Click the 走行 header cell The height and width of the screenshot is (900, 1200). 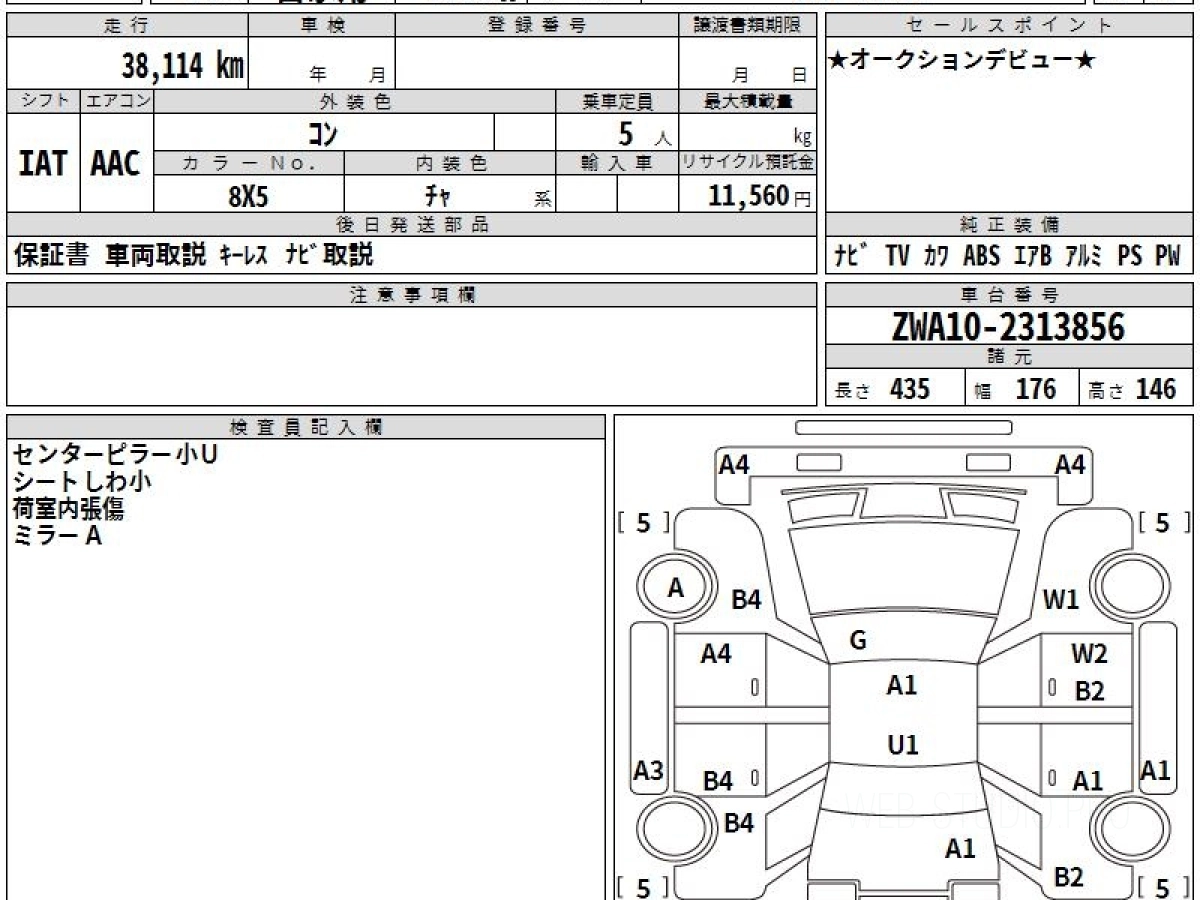[x=127, y=27]
